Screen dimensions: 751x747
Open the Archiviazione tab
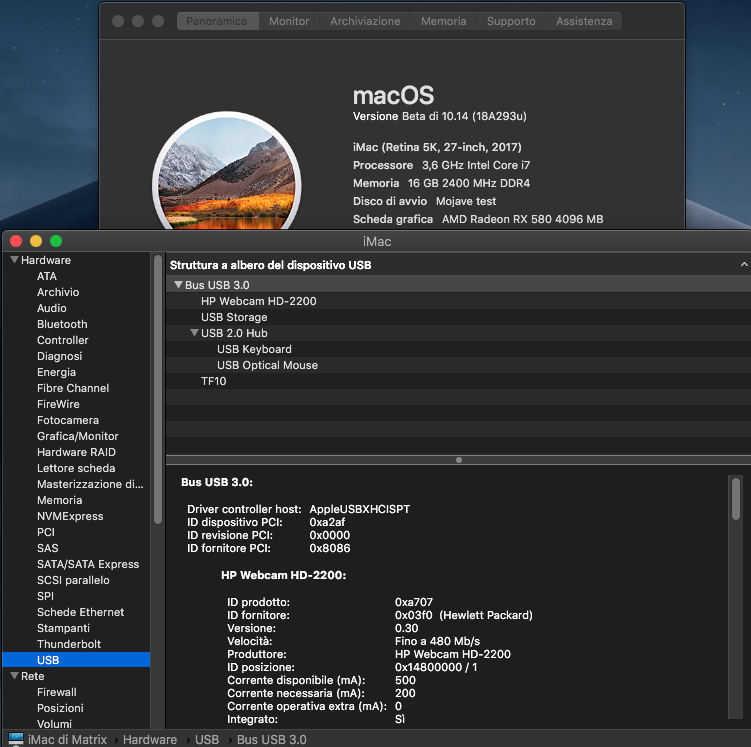click(365, 21)
